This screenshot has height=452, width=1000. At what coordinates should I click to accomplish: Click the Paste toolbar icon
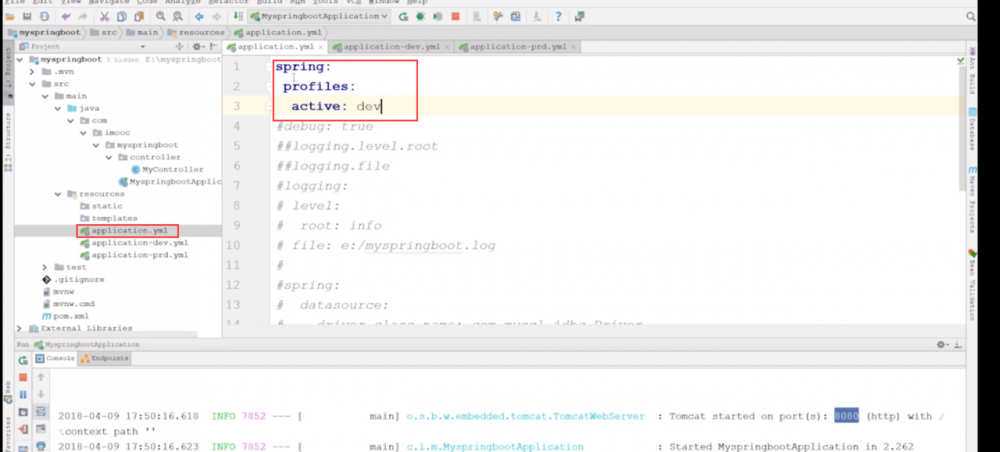138,17
